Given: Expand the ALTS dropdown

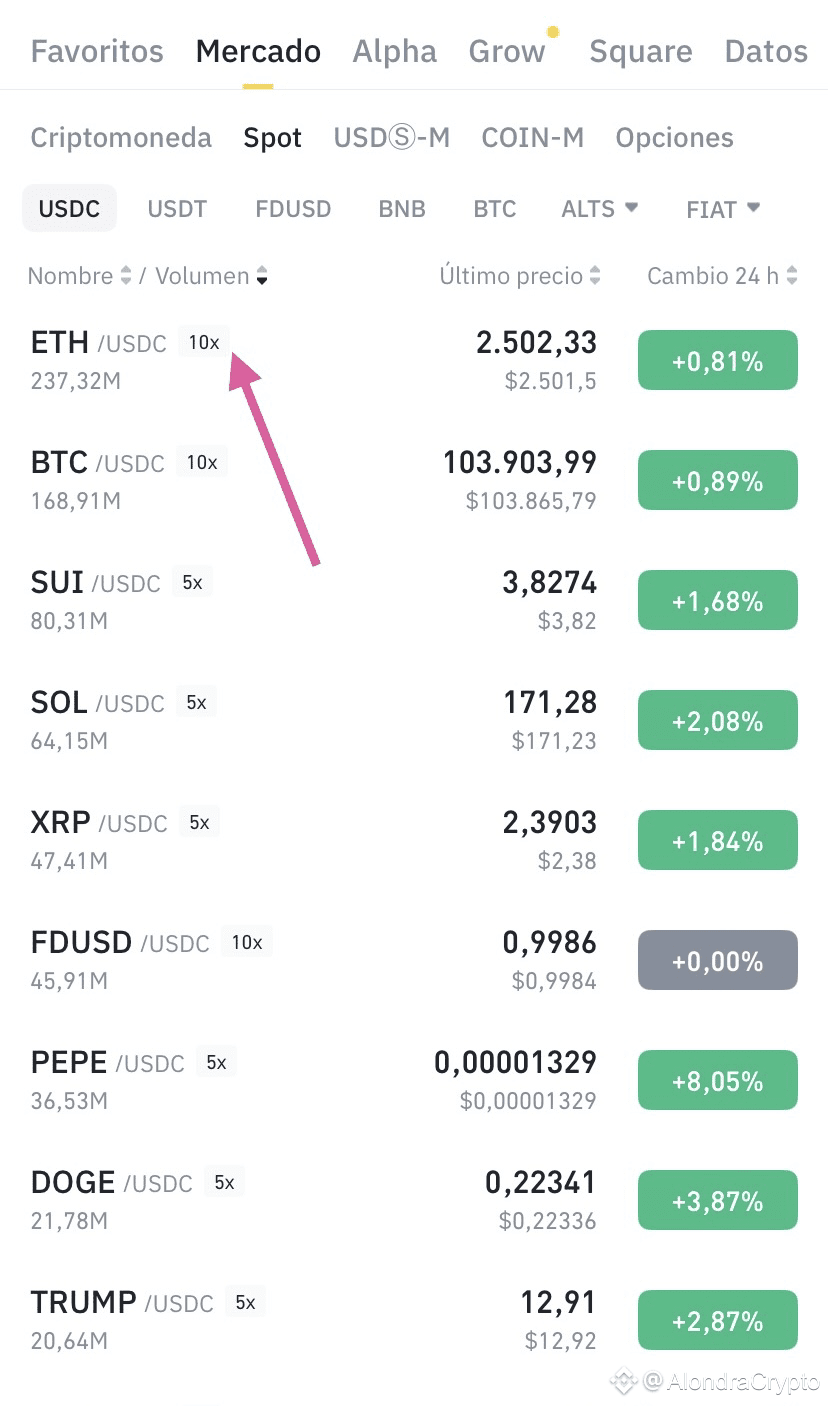Looking at the screenshot, I should [x=599, y=209].
